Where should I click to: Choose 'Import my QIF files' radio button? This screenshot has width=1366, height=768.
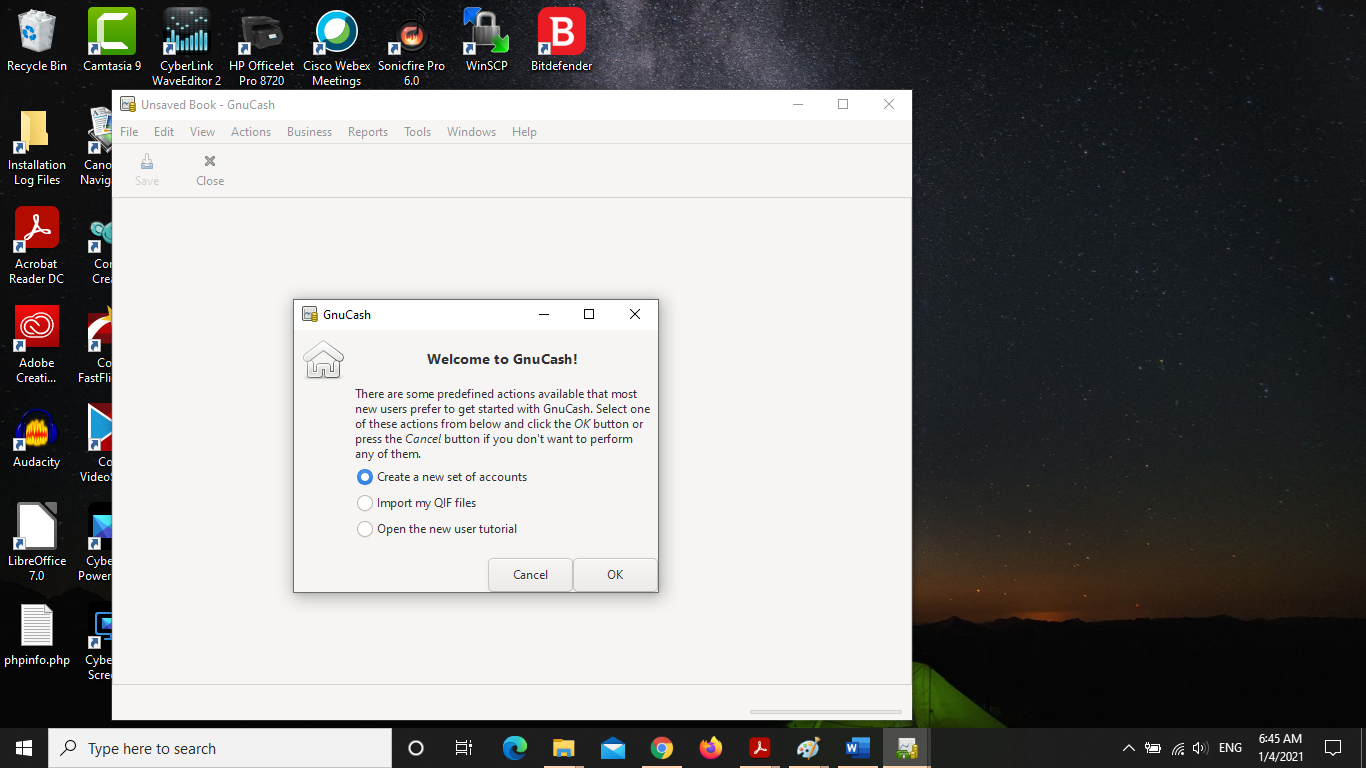365,503
